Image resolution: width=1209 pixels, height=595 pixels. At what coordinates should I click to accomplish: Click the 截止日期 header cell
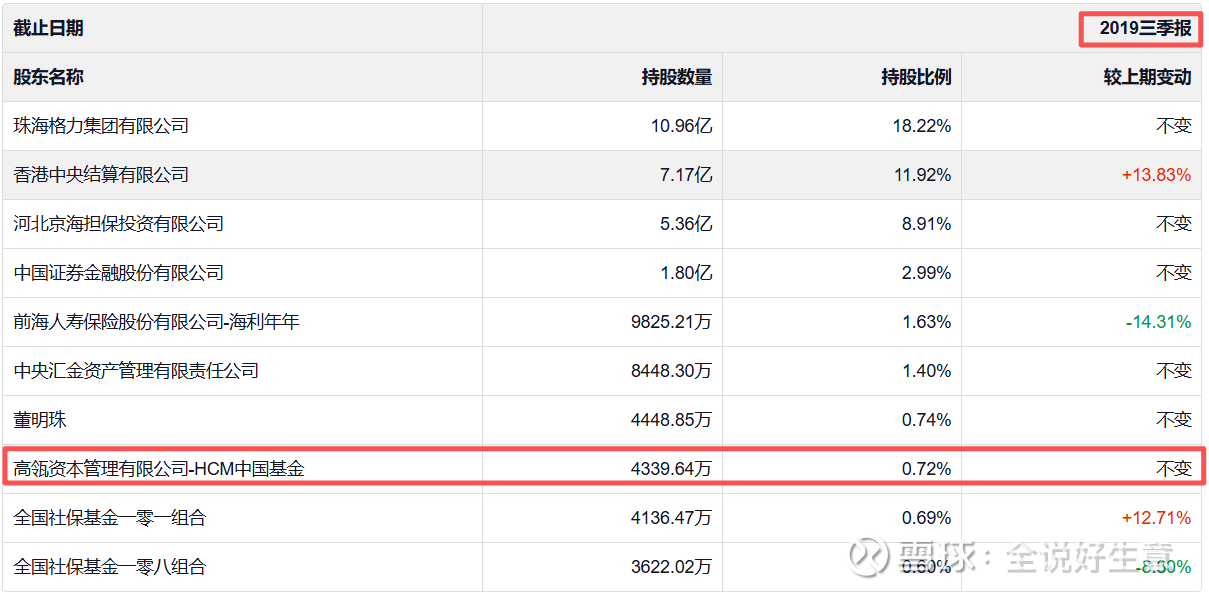[x=48, y=28]
